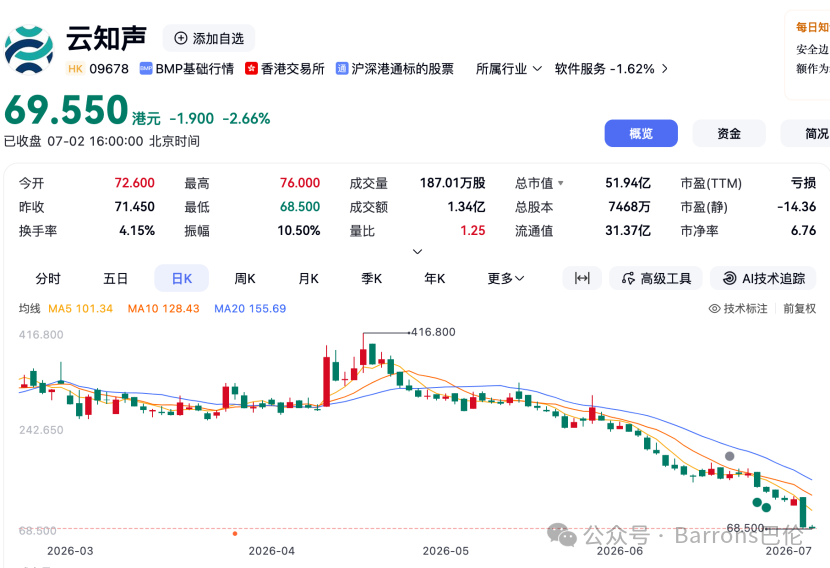Click 量比 value 1.25
The height and width of the screenshot is (568, 830).
[x=473, y=231]
